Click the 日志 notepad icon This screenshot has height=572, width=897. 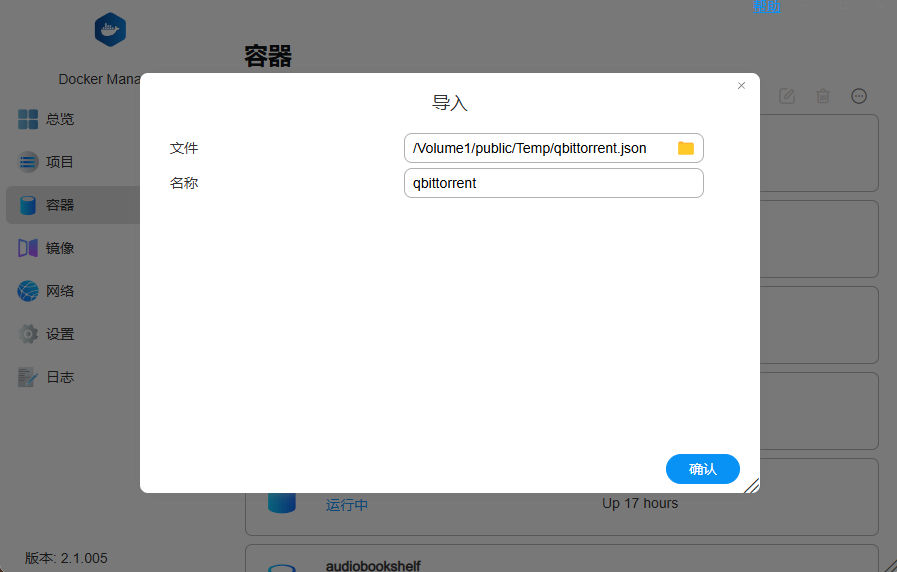click(x=28, y=377)
